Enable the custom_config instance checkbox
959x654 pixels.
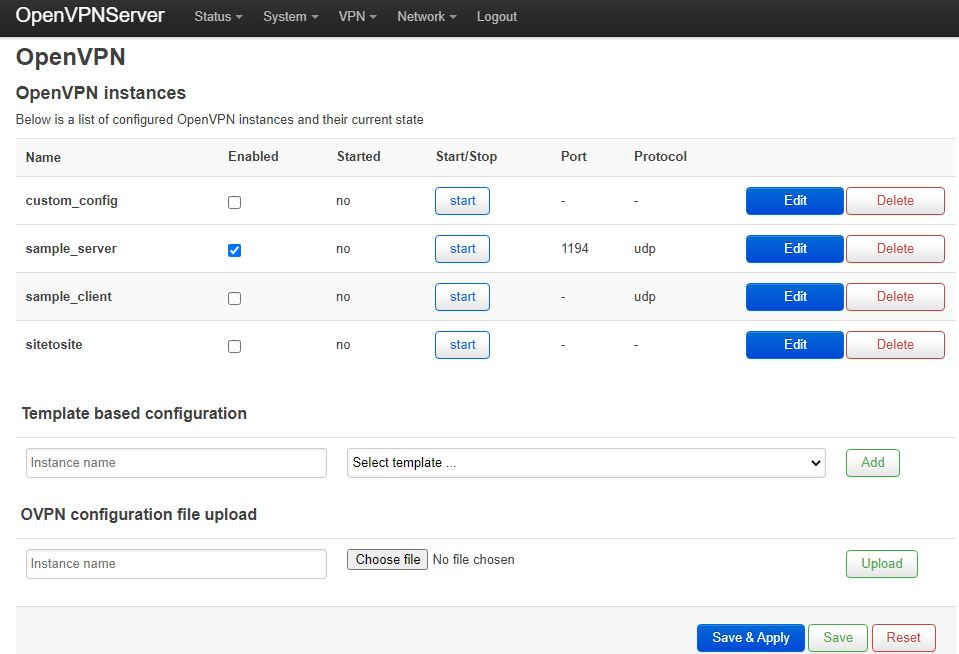click(234, 202)
